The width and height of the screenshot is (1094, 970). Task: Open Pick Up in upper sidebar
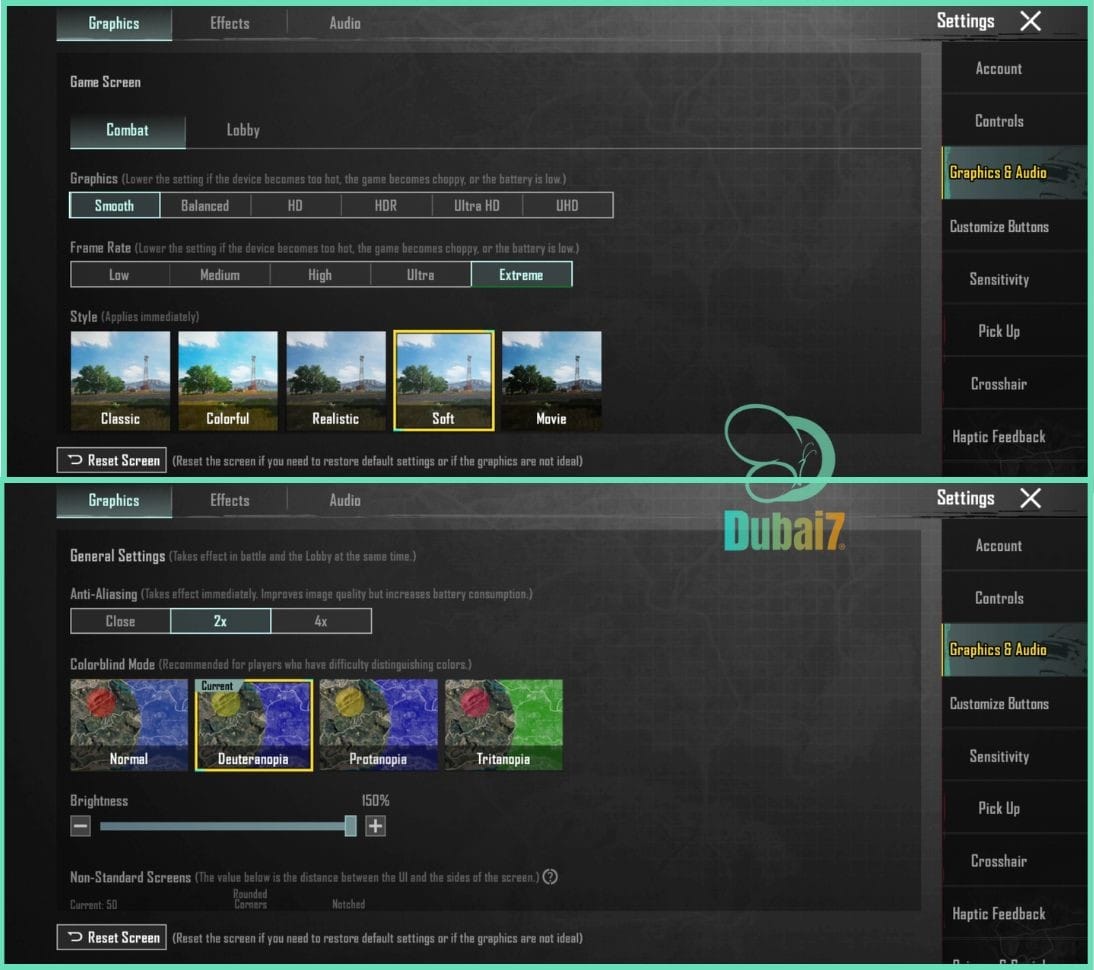click(x=1014, y=331)
